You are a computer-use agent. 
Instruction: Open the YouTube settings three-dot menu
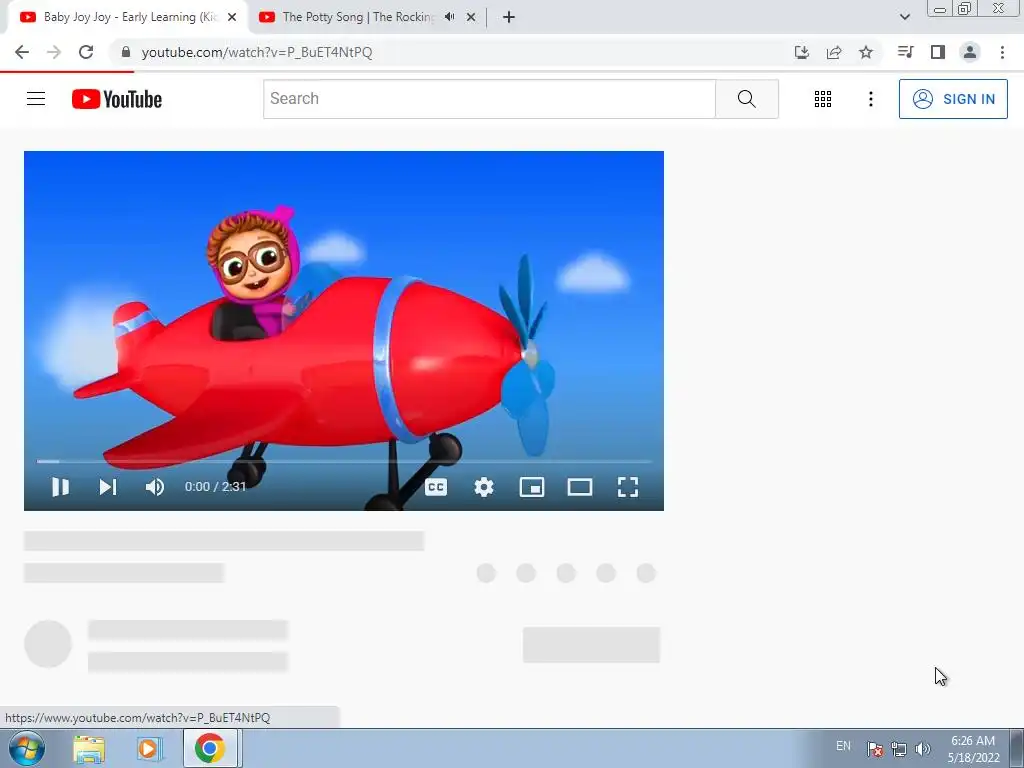coord(871,99)
